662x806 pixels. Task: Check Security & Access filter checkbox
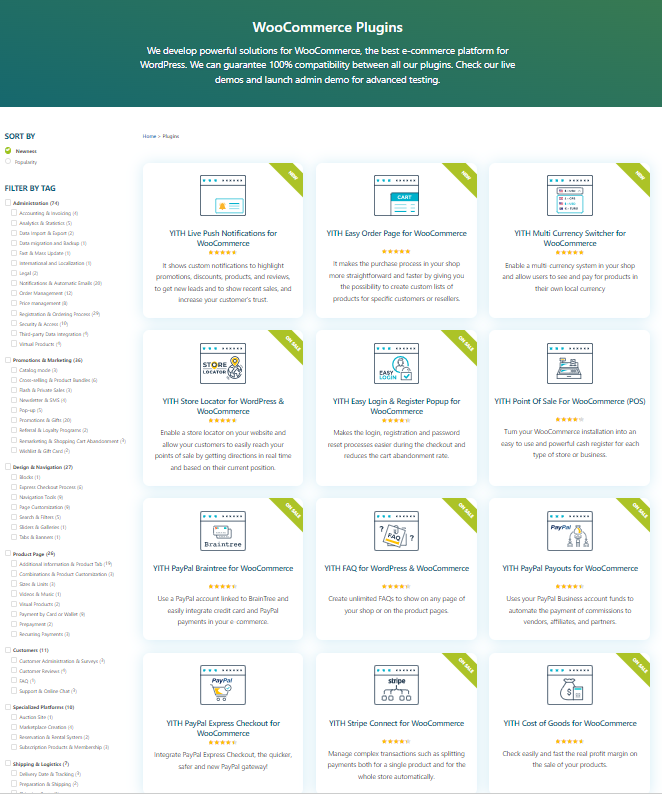pos(14,323)
